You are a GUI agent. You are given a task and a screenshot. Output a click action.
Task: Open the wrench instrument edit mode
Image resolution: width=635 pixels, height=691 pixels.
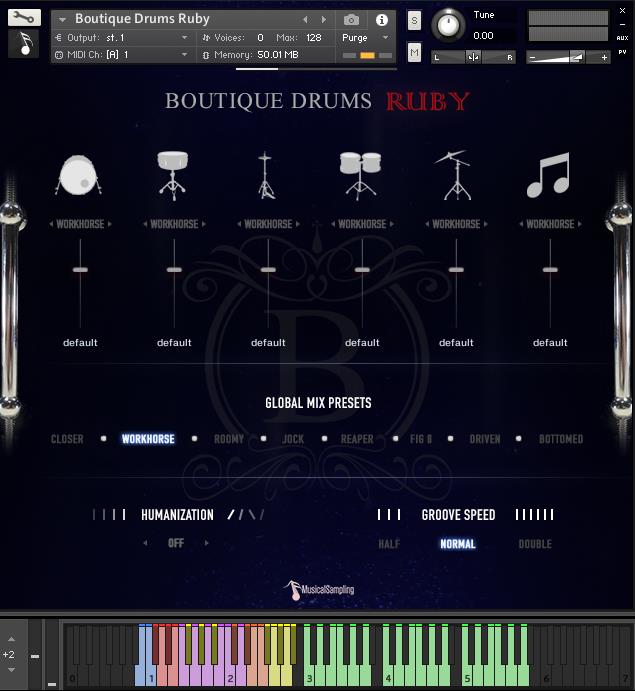(x=24, y=17)
